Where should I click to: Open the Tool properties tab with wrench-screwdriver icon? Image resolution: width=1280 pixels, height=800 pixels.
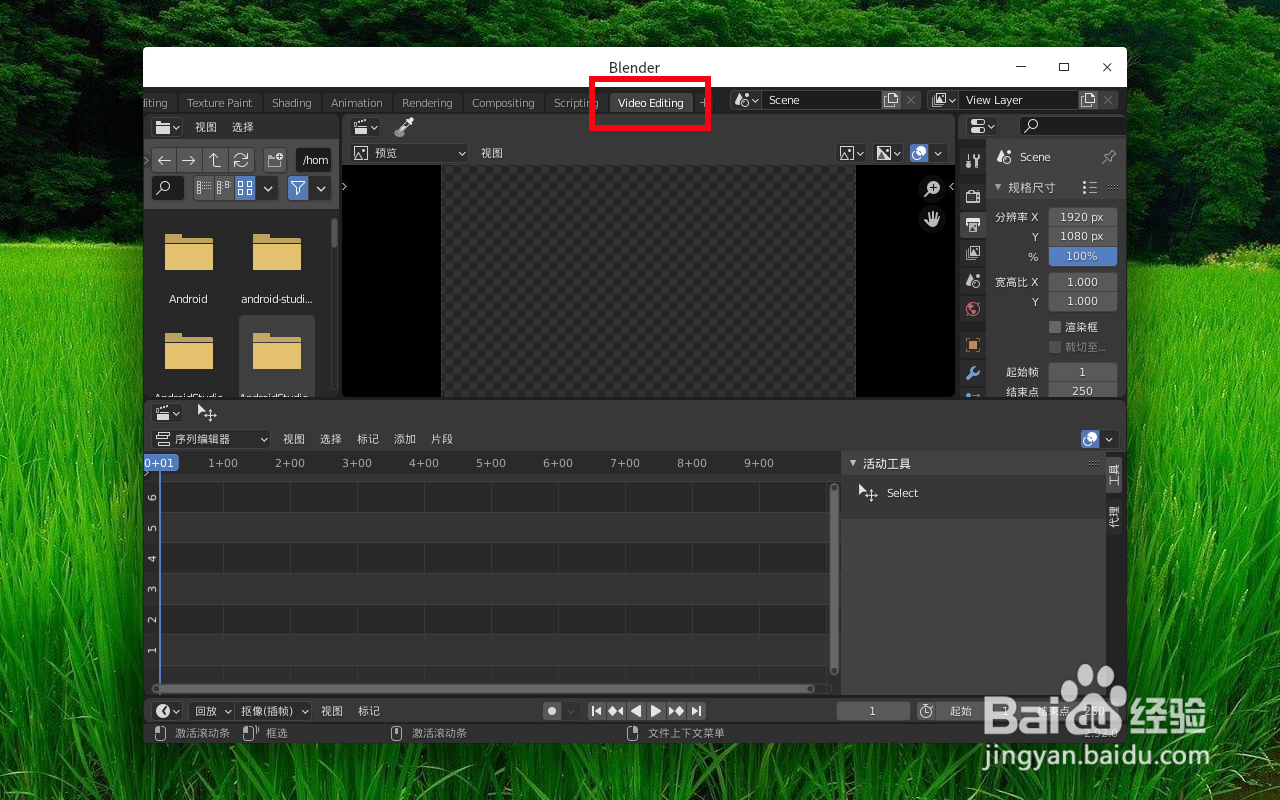[x=973, y=161]
